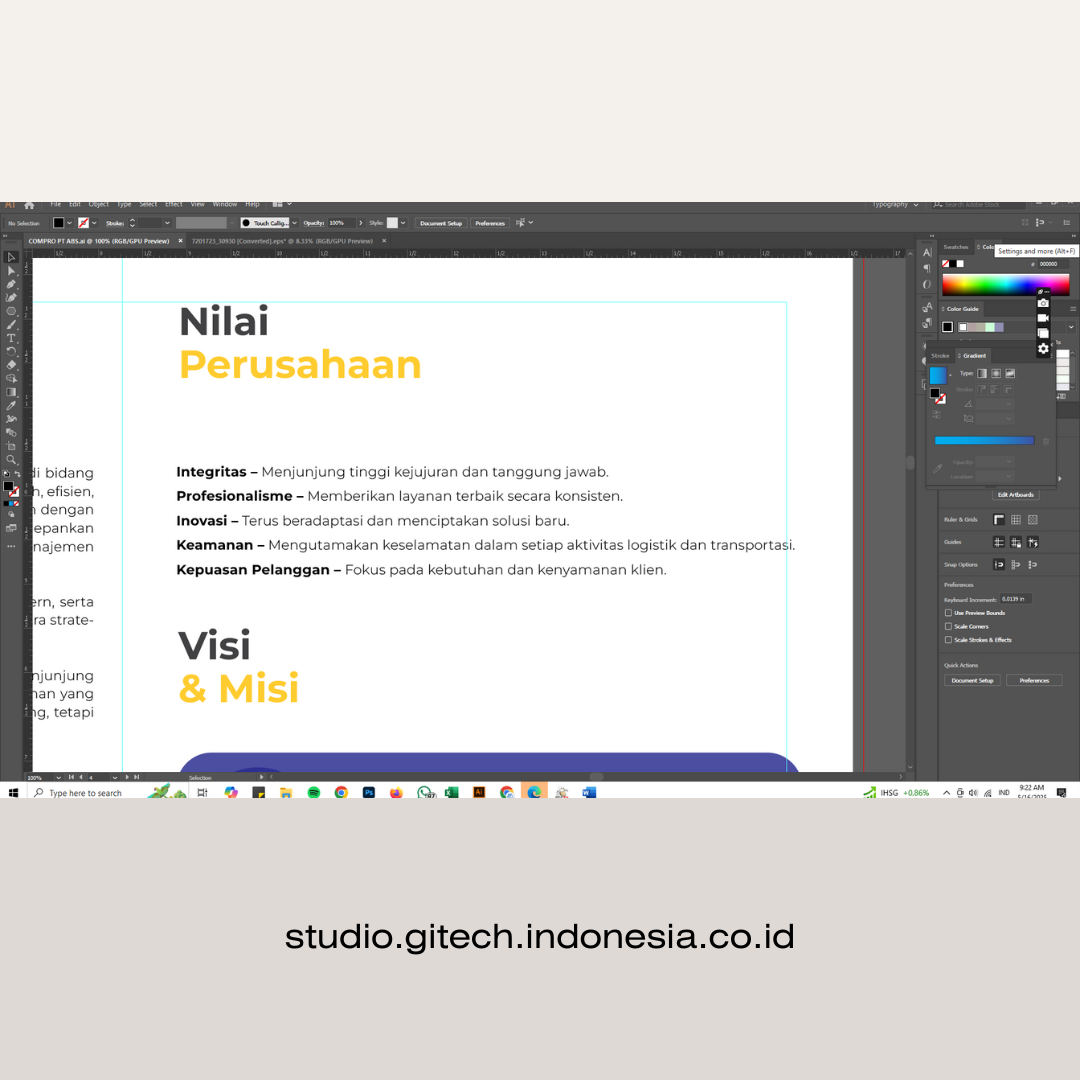Open the Effect menu
This screenshot has width=1080, height=1080.
click(x=174, y=204)
